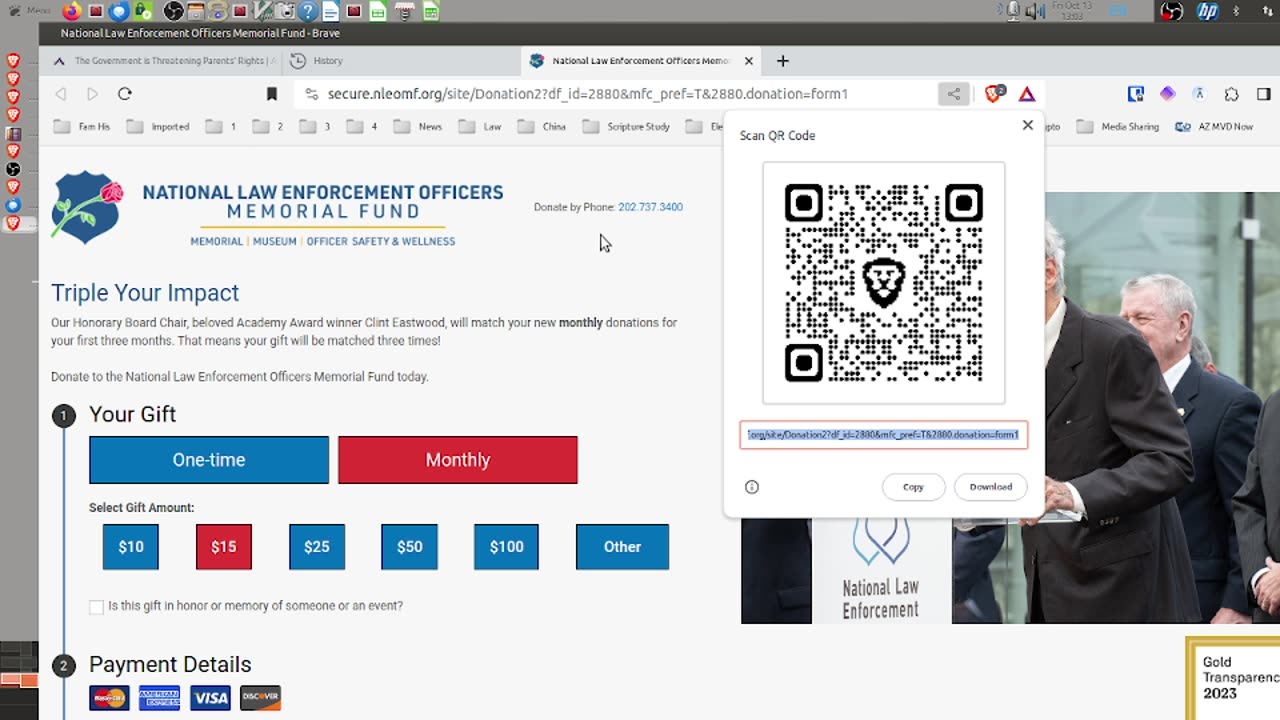
Task: Launch Firefox from the top panel
Action: (72, 11)
